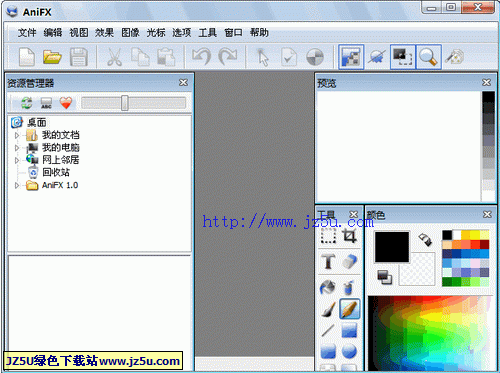Expand the 我的电脑 tree node

click(17, 148)
